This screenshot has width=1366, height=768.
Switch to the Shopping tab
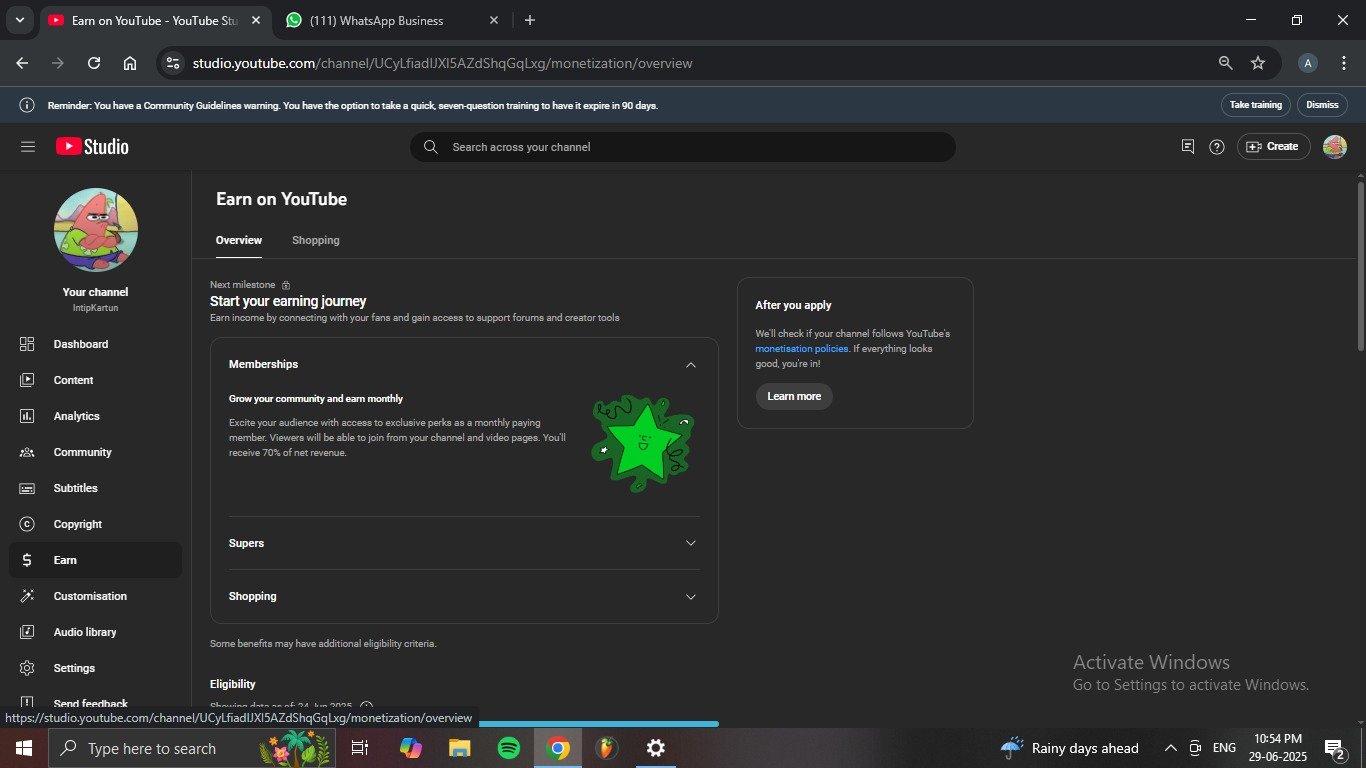click(316, 240)
